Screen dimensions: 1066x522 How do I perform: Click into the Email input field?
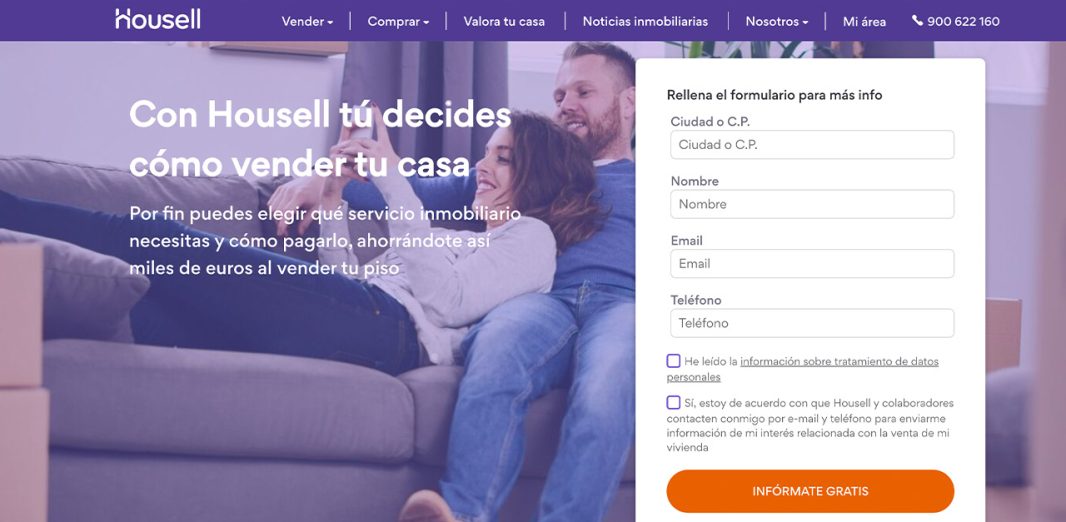click(x=812, y=264)
